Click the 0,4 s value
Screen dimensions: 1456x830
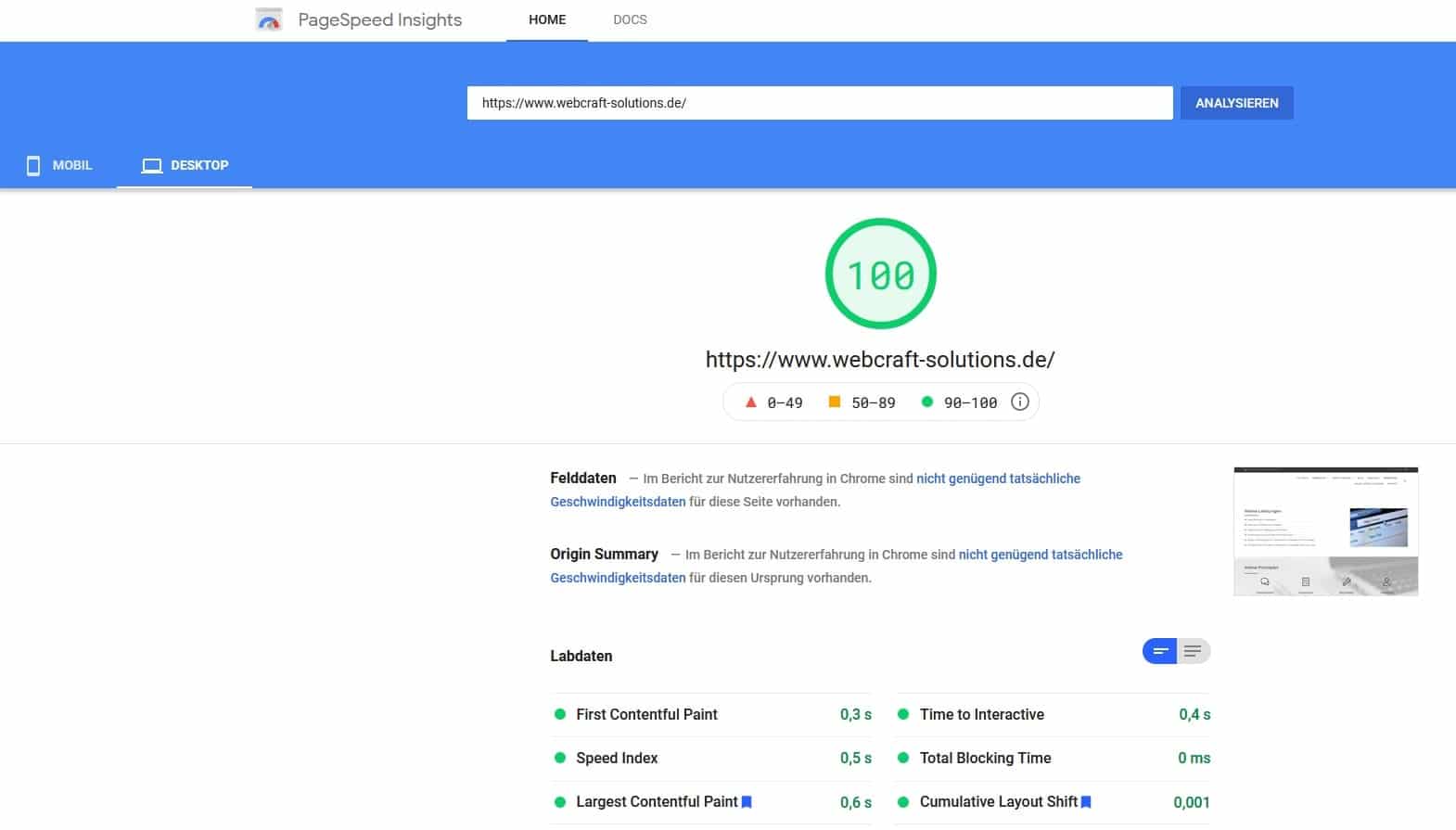pos(1194,715)
